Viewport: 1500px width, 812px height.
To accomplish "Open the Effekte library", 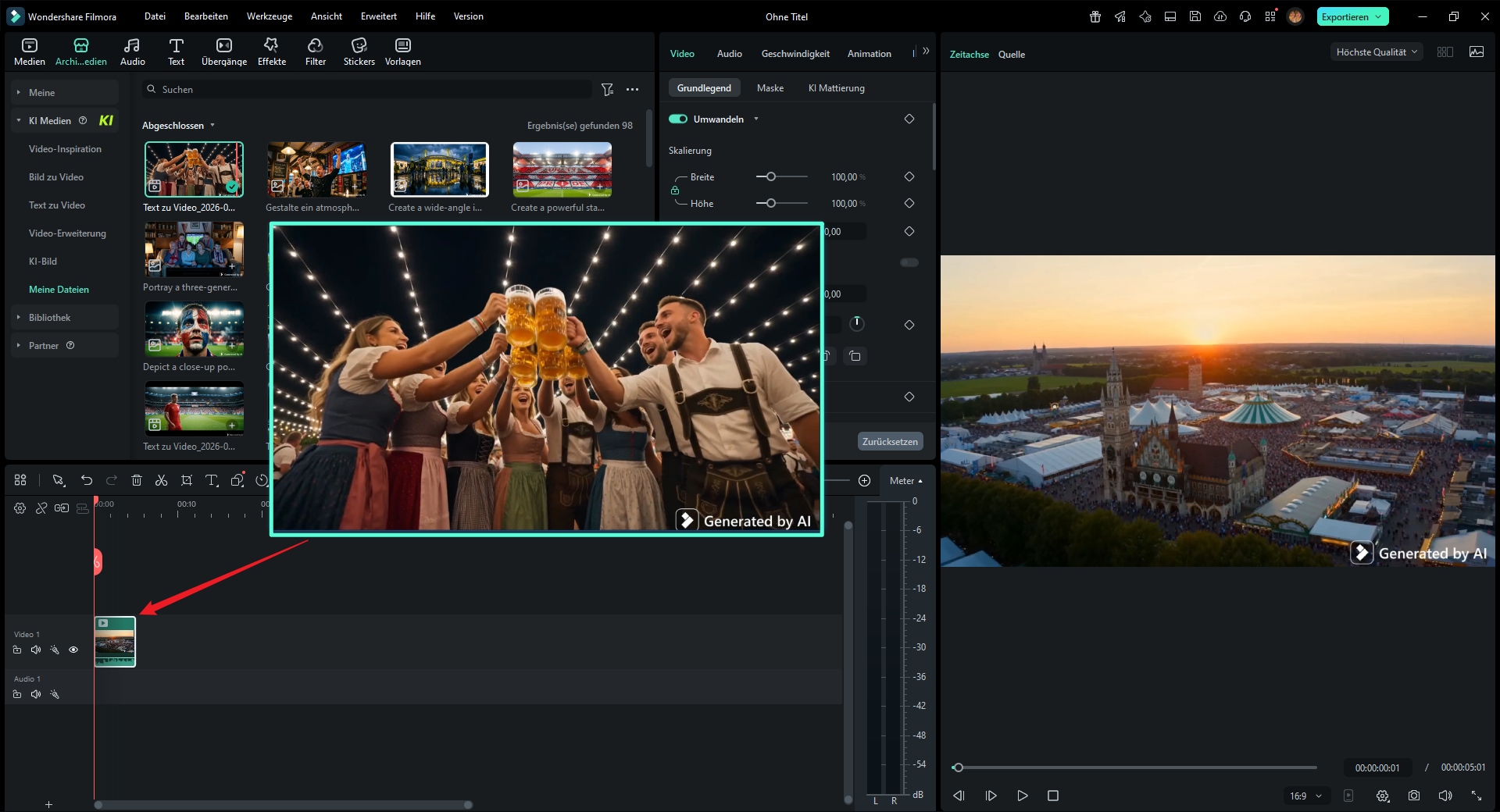I will point(271,52).
